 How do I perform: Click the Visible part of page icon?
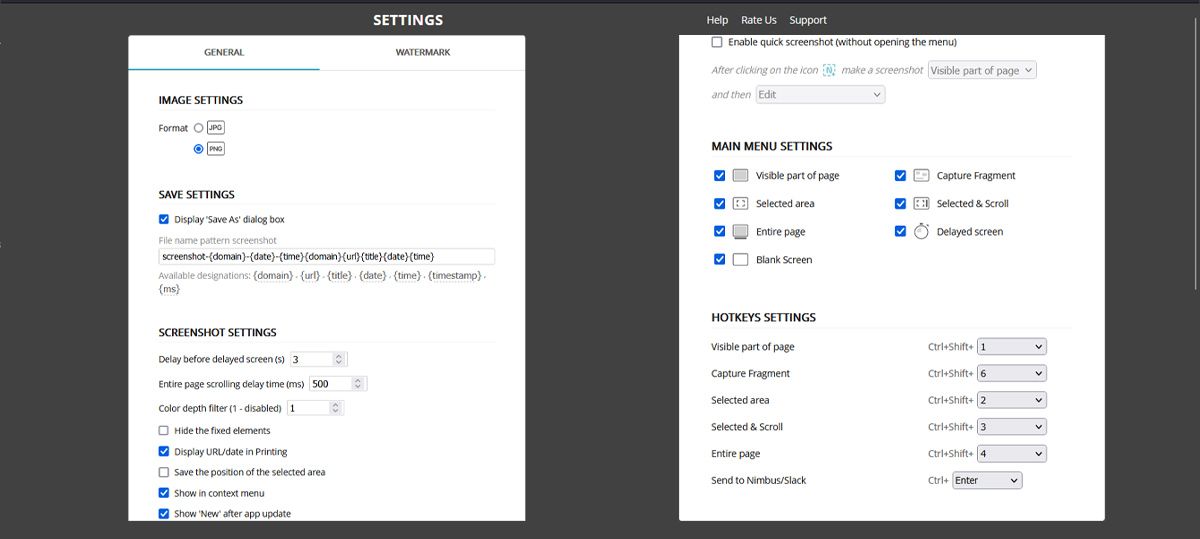tap(740, 175)
